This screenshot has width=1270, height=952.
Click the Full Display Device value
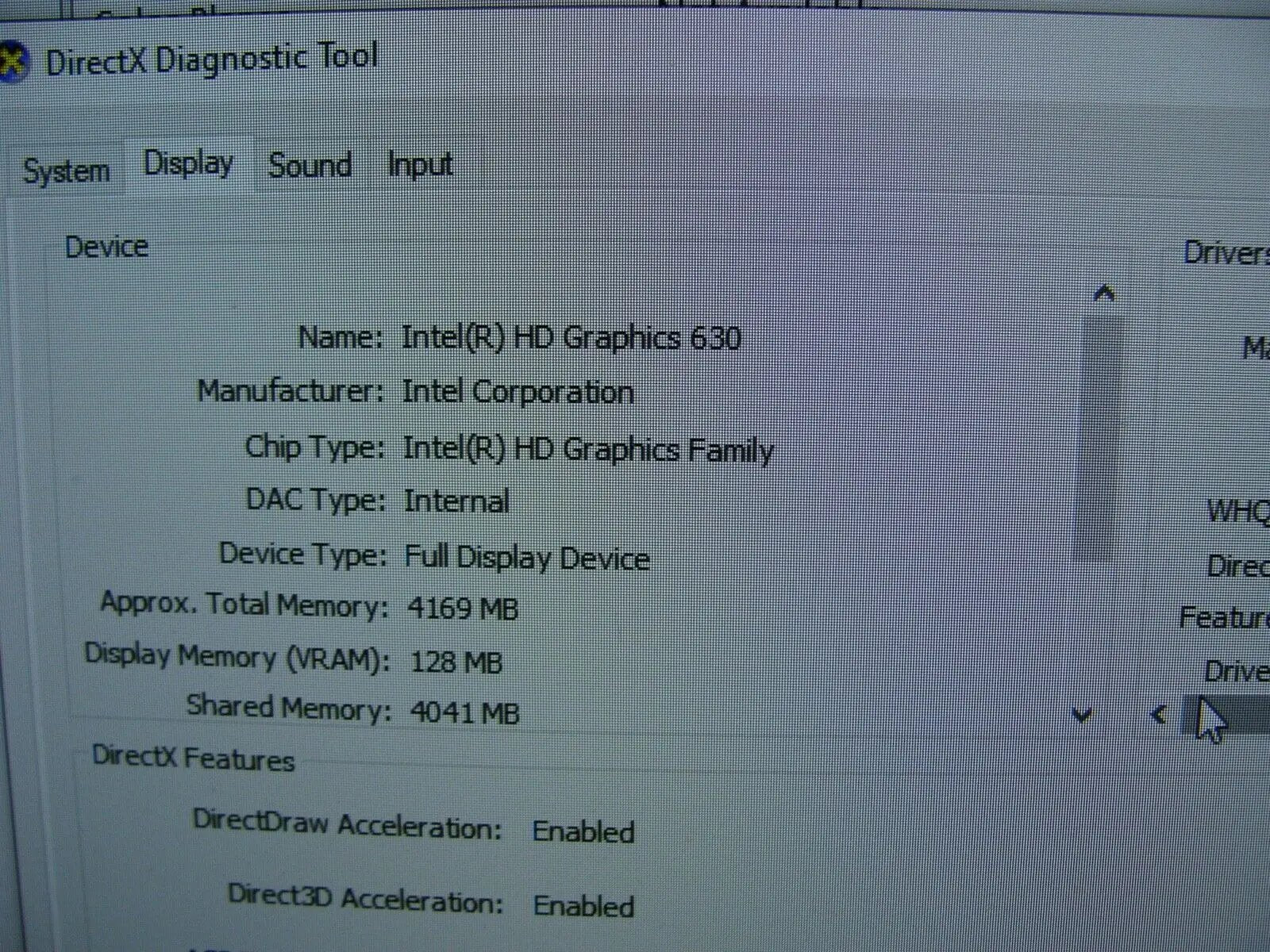coord(527,558)
